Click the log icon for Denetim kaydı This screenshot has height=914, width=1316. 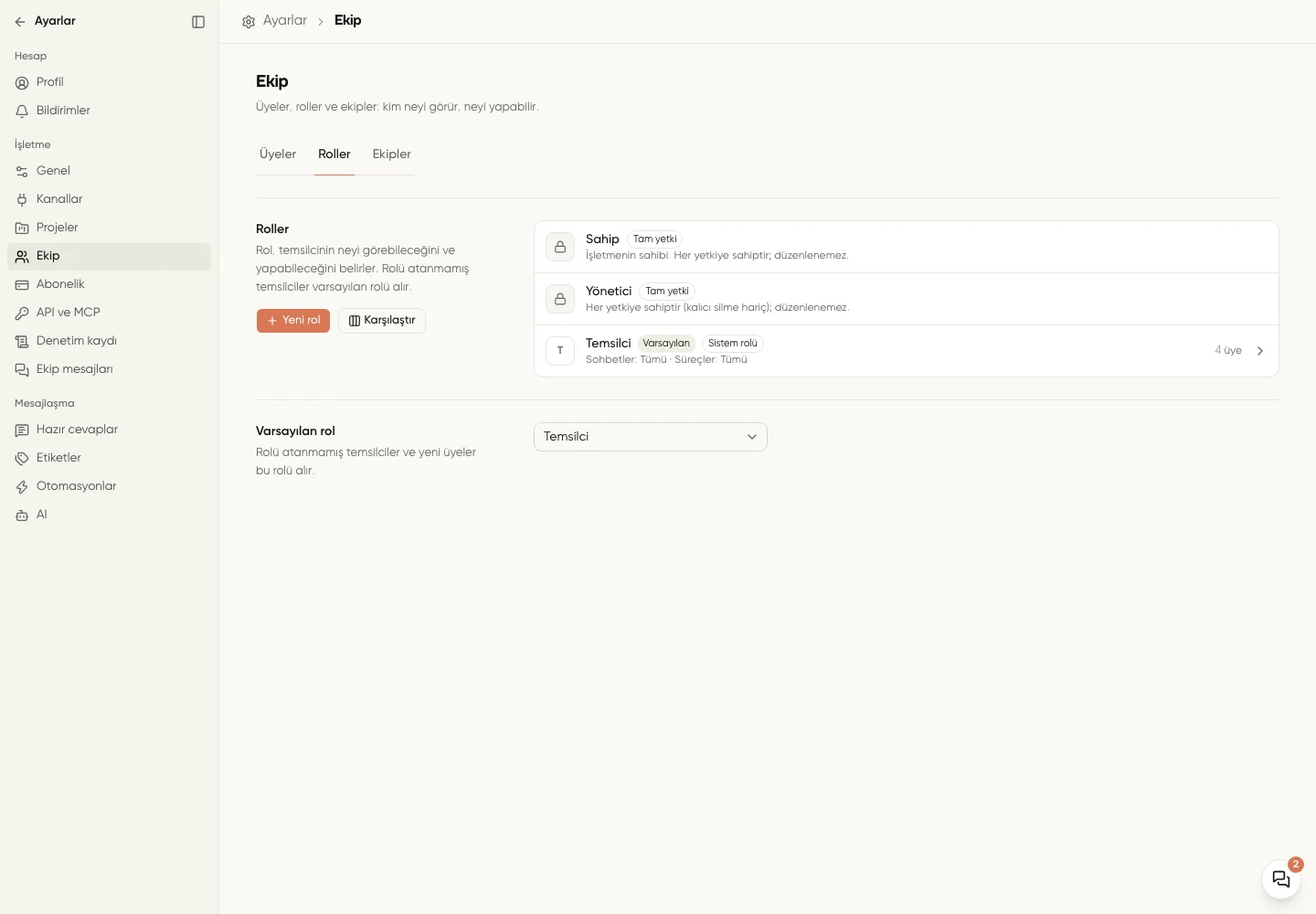pos(22,342)
